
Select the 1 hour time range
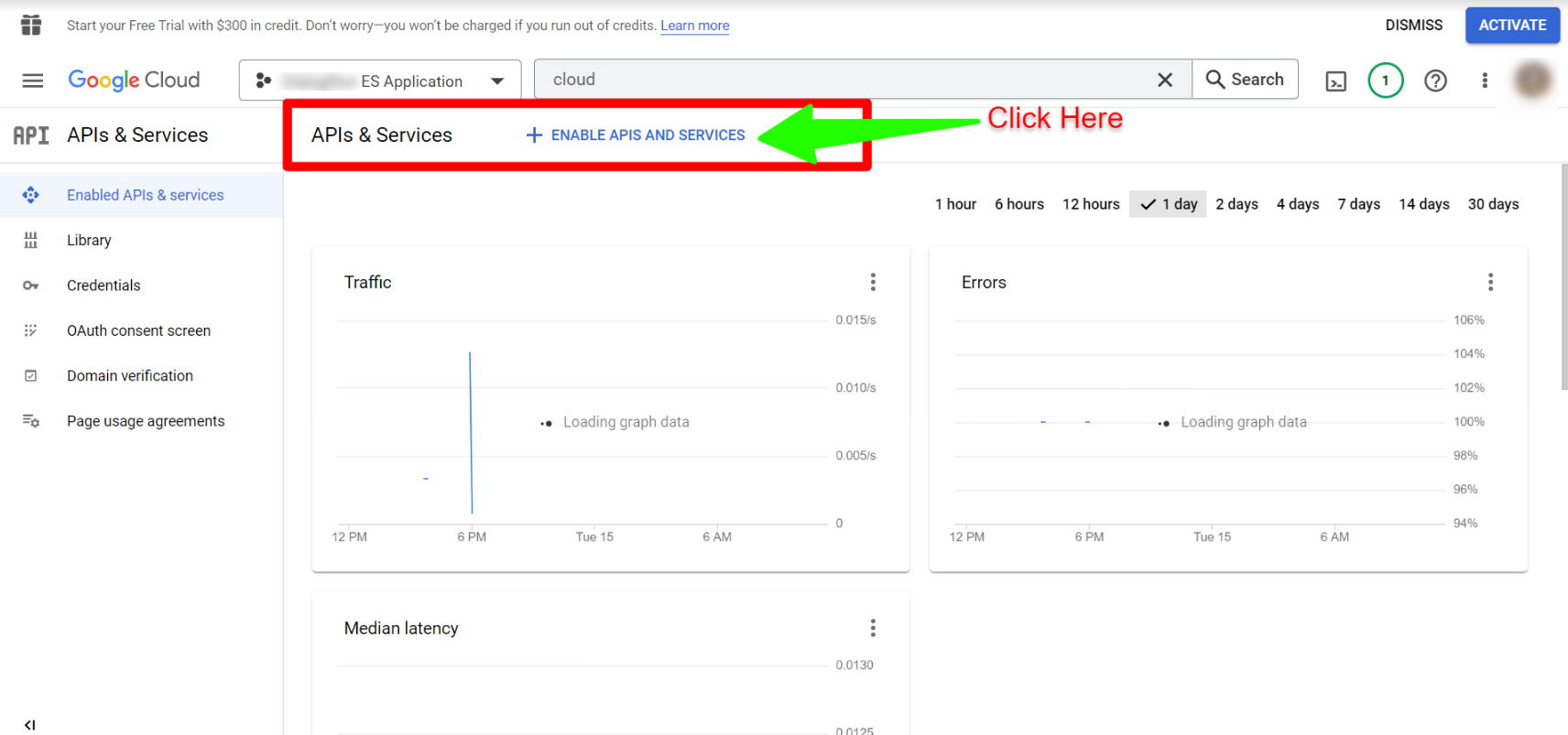(955, 204)
